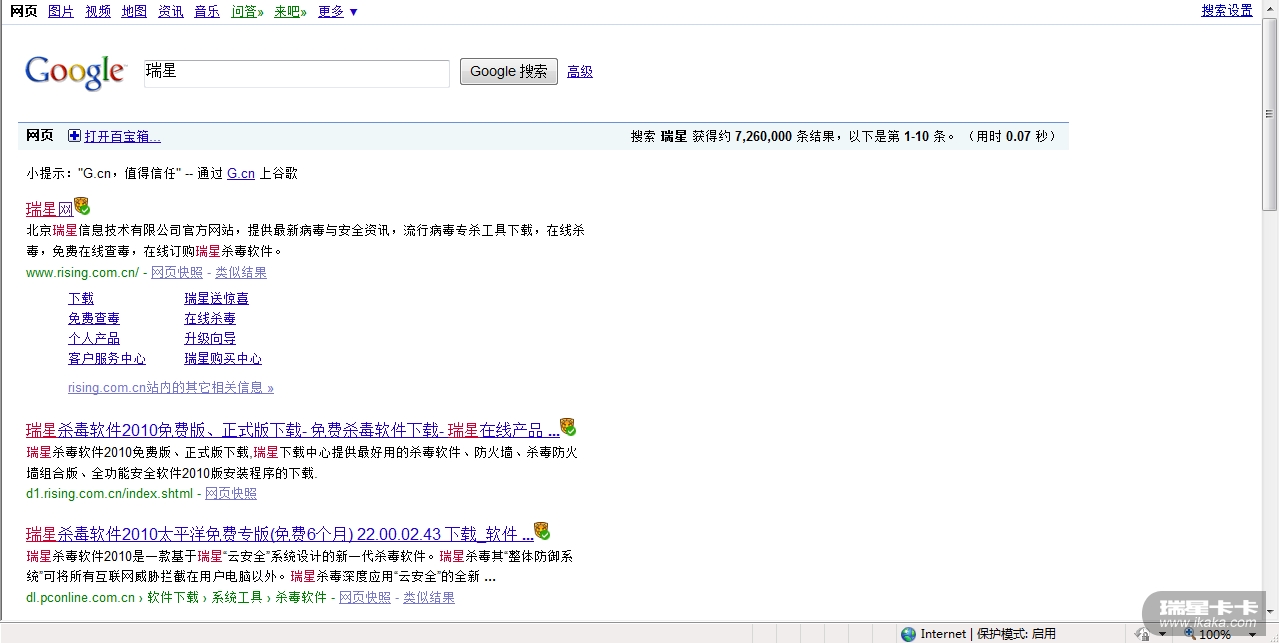This screenshot has height=643, width=1279.
Task: Open rising.com.cn站内的其它相关信息 link
Action: 171,387
